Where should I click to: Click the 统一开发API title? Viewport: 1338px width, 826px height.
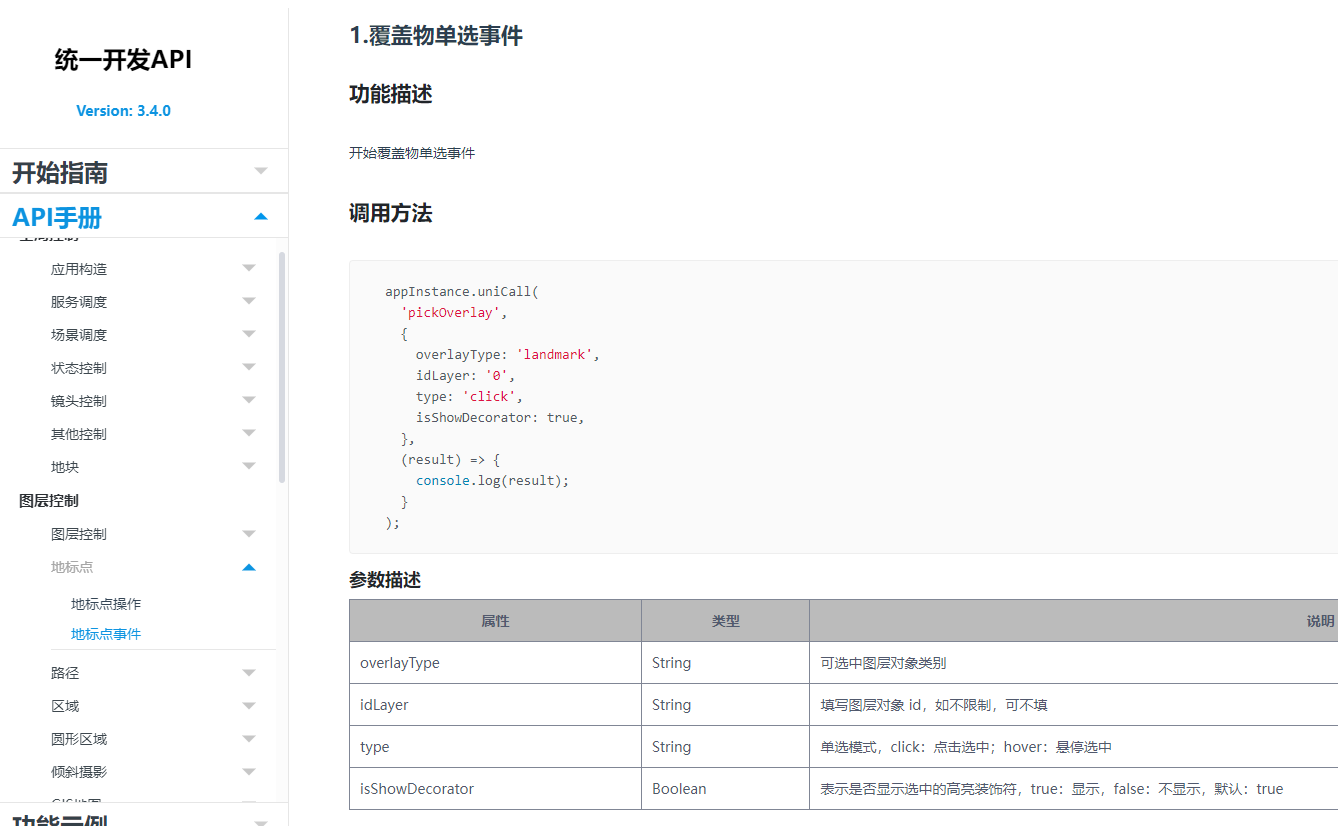click(123, 61)
